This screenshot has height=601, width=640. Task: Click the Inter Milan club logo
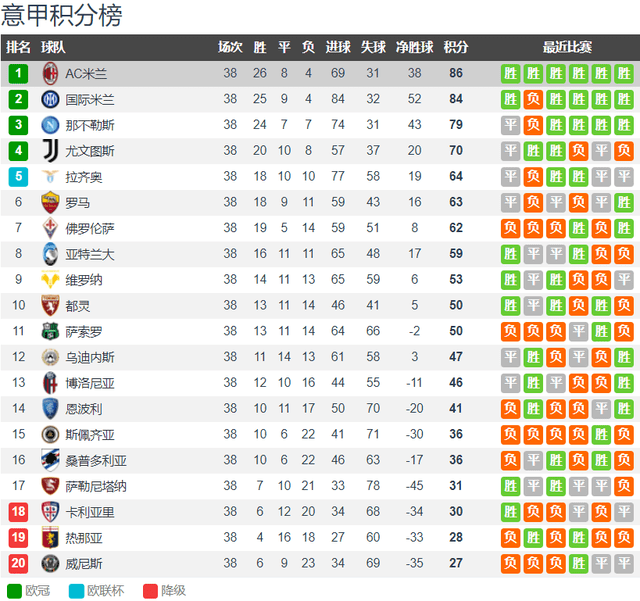[x=50, y=99]
